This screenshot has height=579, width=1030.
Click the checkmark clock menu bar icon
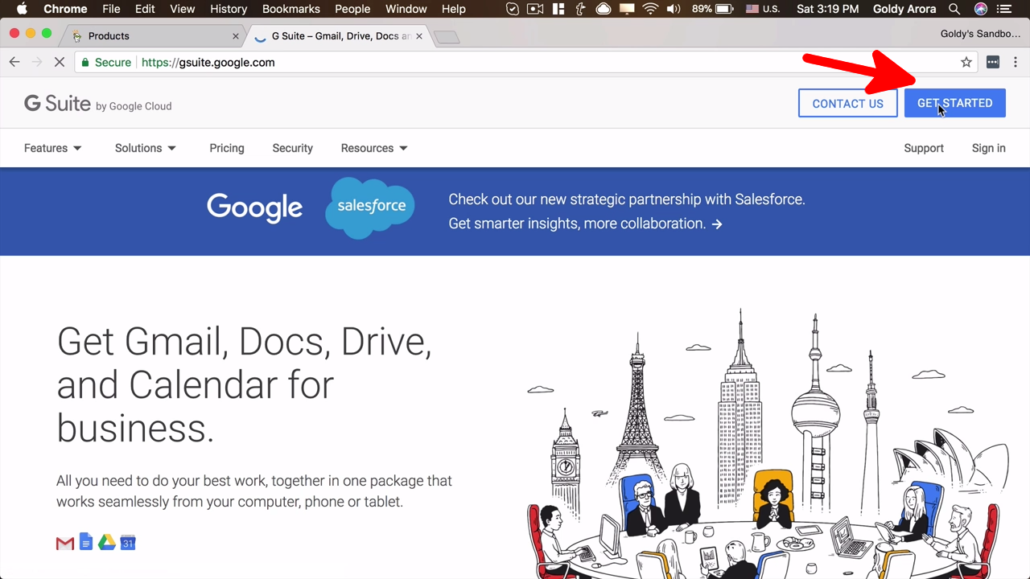tap(512, 9)
